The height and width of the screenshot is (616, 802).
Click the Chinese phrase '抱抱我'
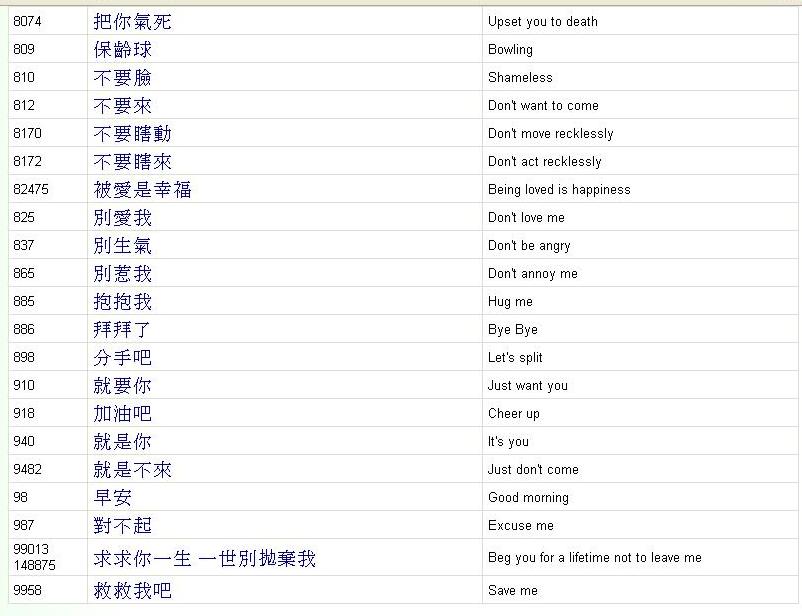(123, 302)
